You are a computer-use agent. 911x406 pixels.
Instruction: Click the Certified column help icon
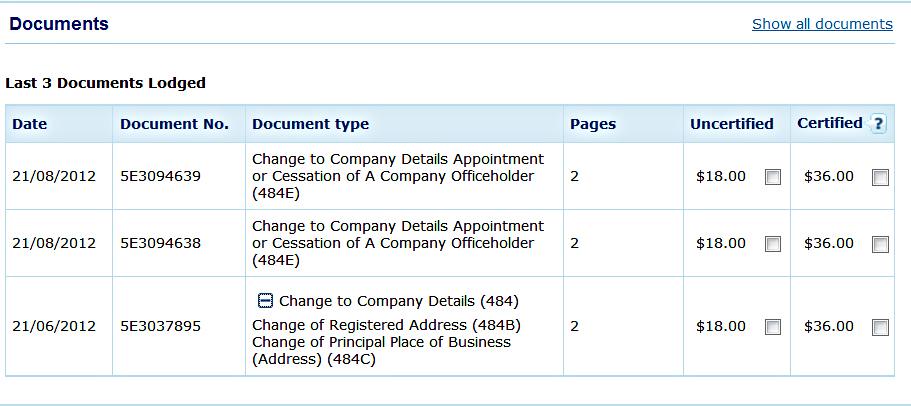pyautogui.click(x=879, y=124)
